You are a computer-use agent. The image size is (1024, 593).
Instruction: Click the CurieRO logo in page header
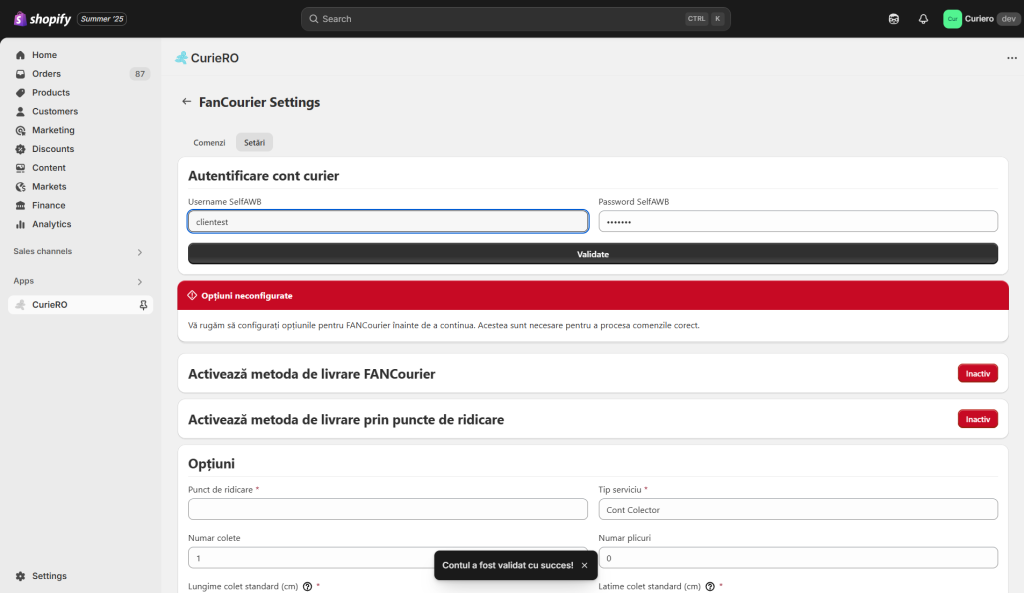pyautogui.click(x=181, y=58)
